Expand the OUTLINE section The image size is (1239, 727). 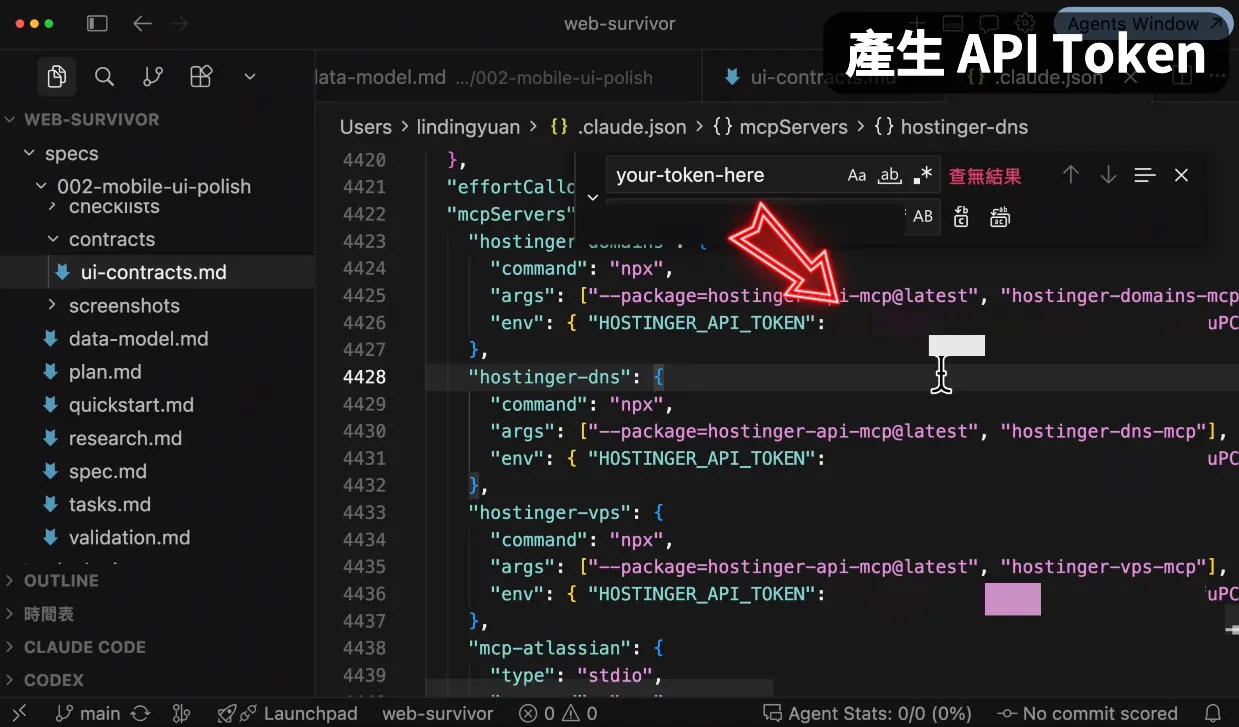coord(61,580)
